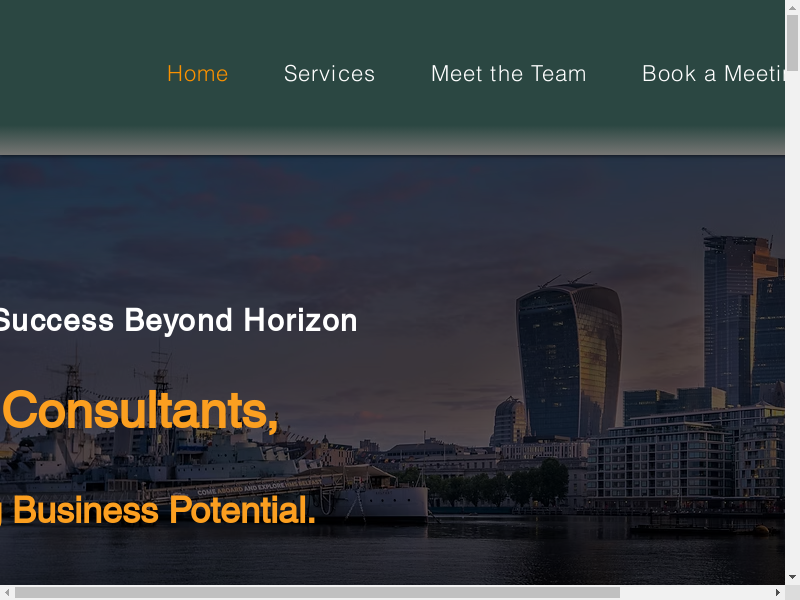Click the Come Aboard gangway banner
Image resolution: width=800 pixels, height=600 pixels.
point(259,487)
